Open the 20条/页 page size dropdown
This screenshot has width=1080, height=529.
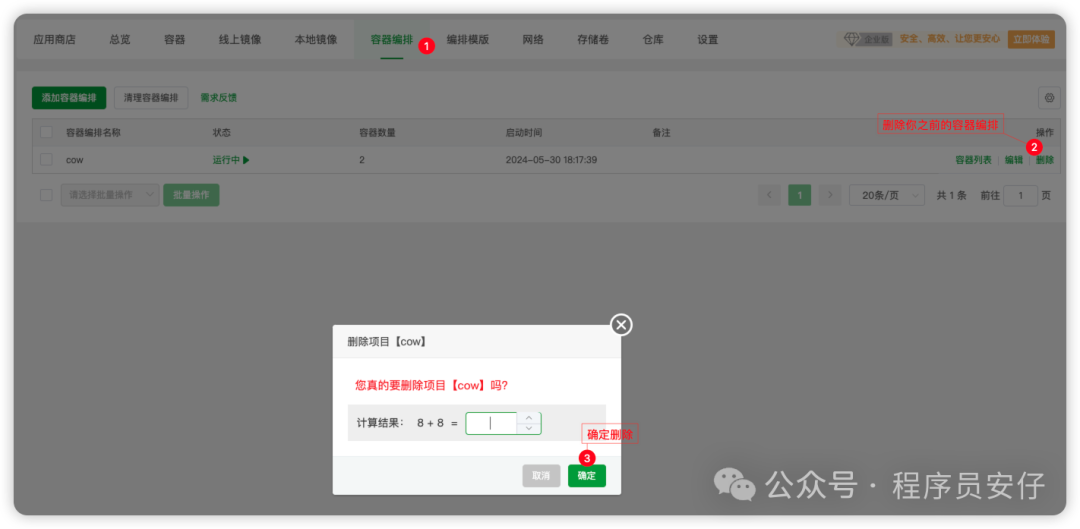pyautogui.click(x=887, y=195)
